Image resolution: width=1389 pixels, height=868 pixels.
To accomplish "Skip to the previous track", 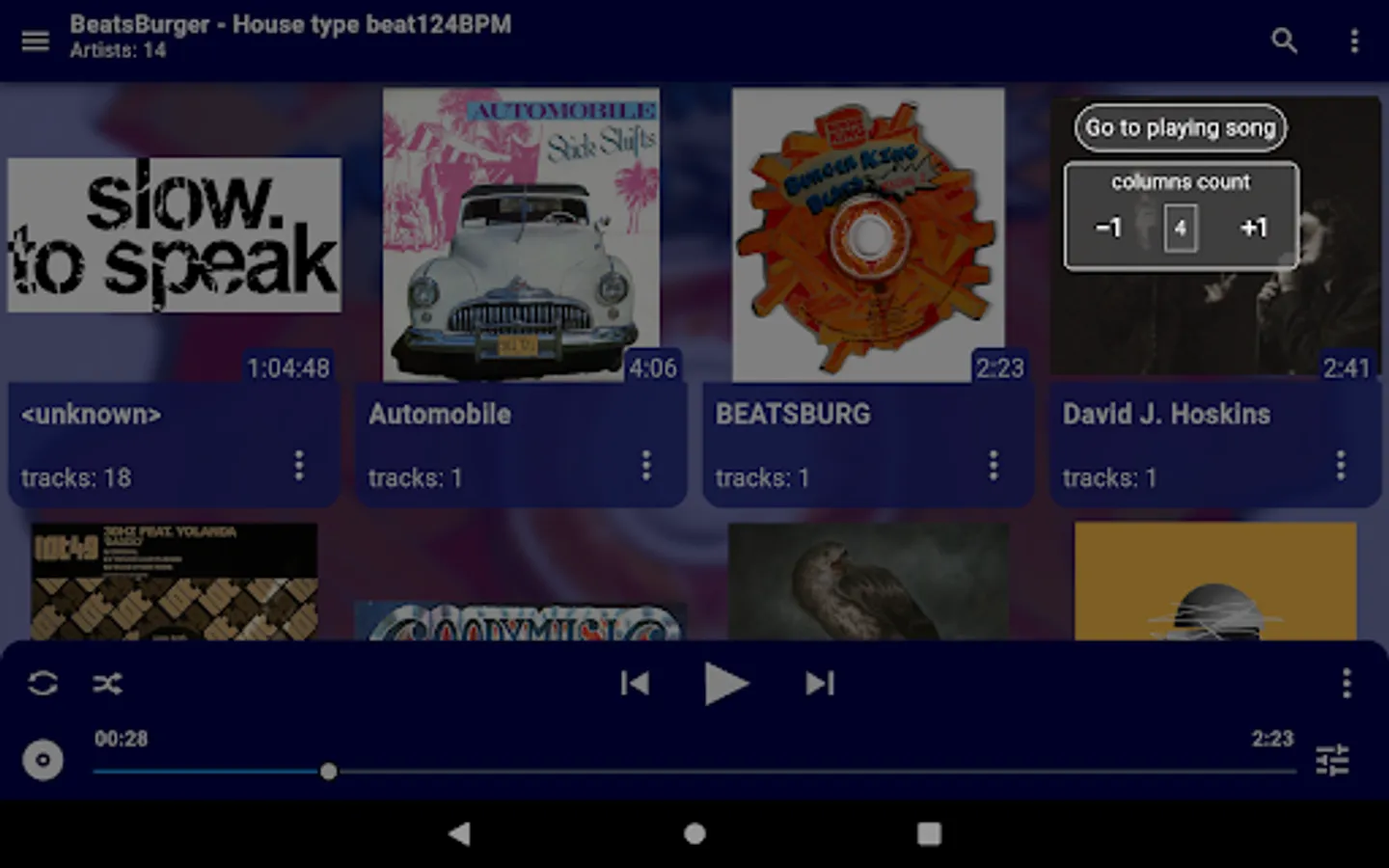I will pyautogui.click(x=635, y=684).
